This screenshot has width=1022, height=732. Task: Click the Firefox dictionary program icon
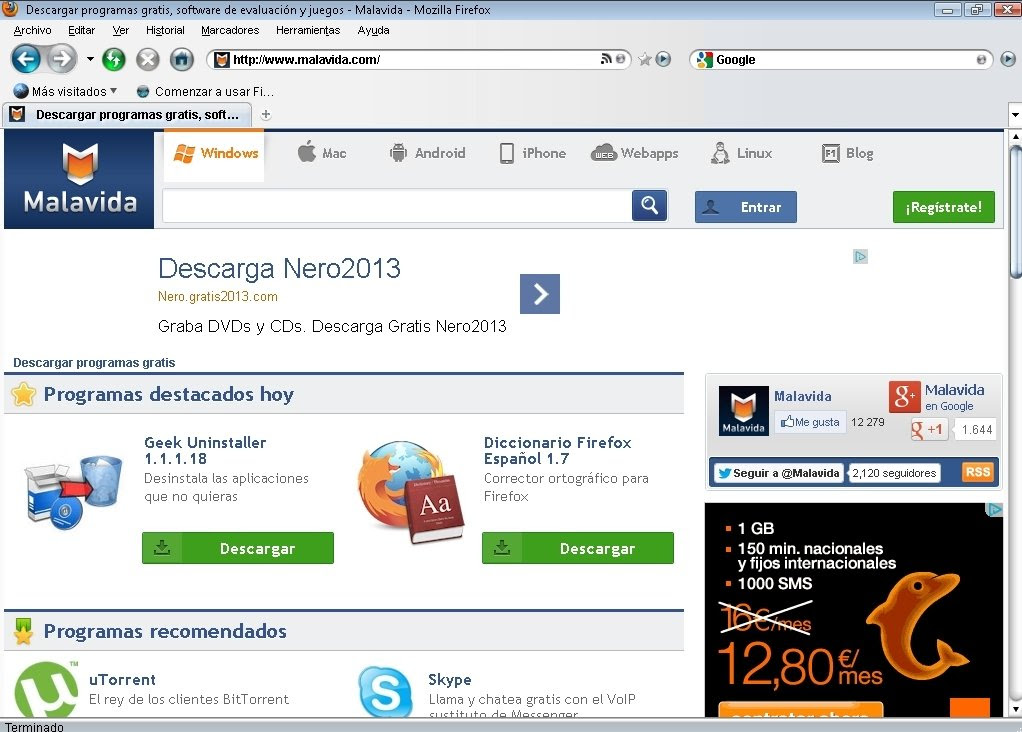tap(411, 492)
